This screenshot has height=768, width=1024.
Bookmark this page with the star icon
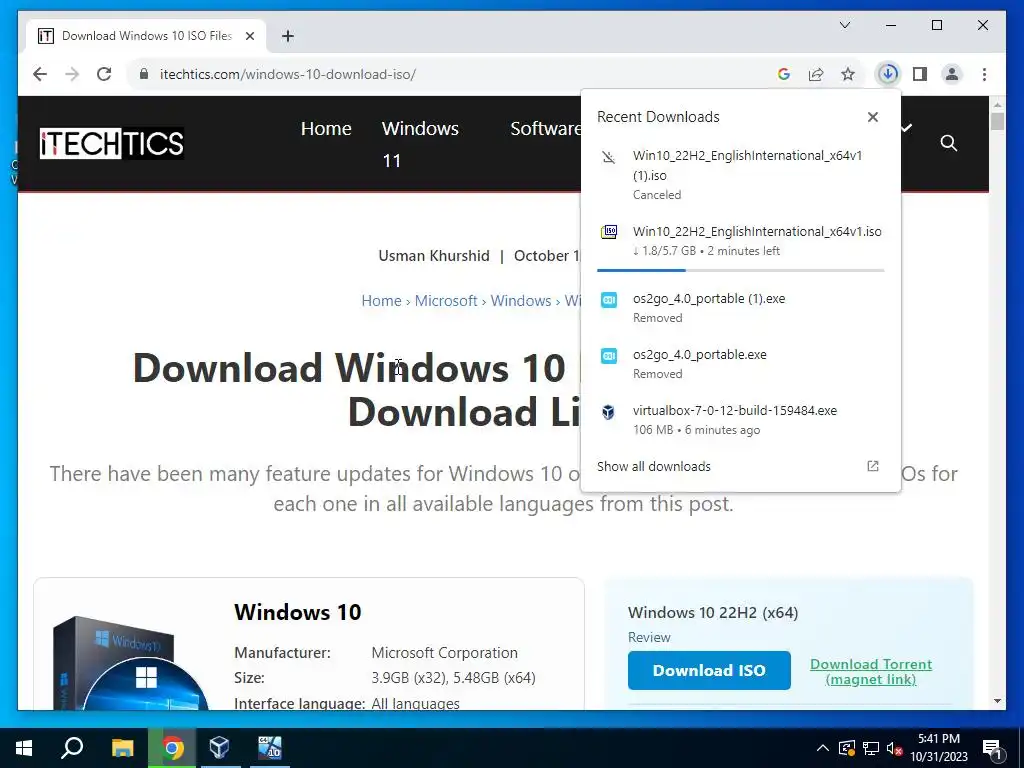[848, 74]
